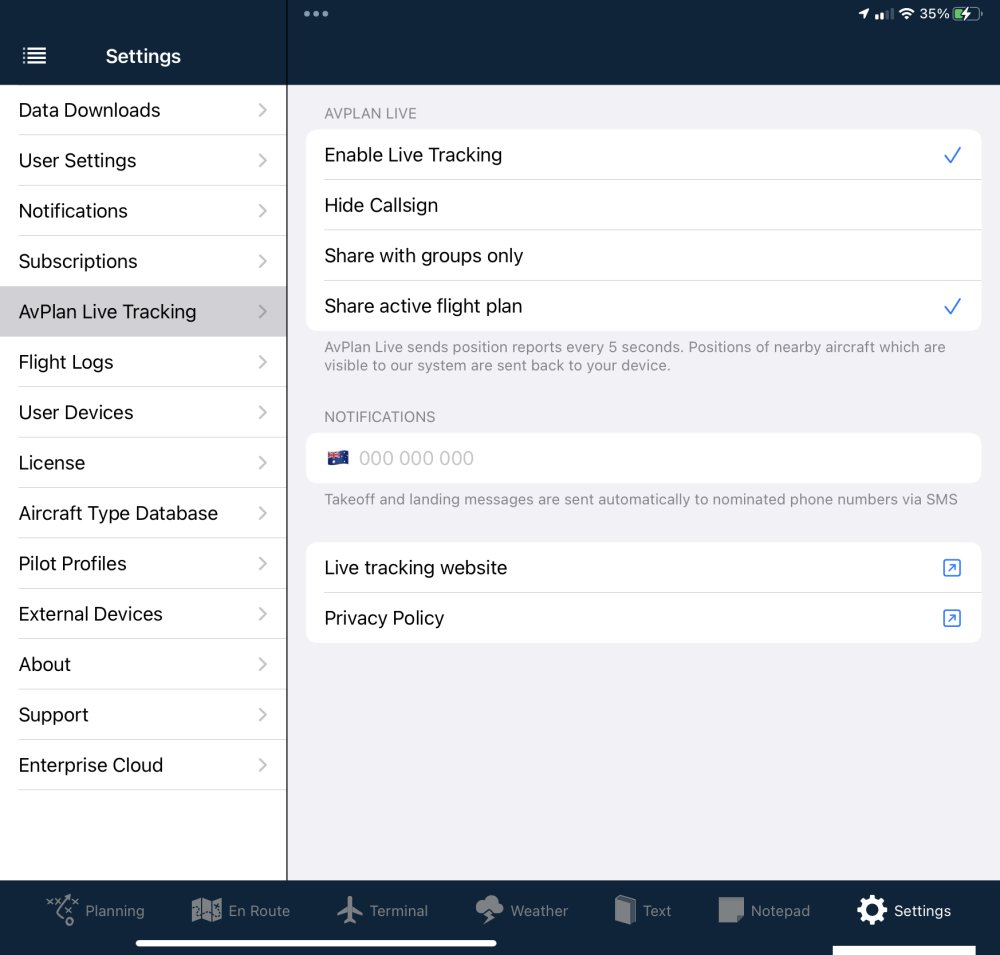Tap the 35% battery percentage
This screenshot has width=1000, height=955.
934,14
